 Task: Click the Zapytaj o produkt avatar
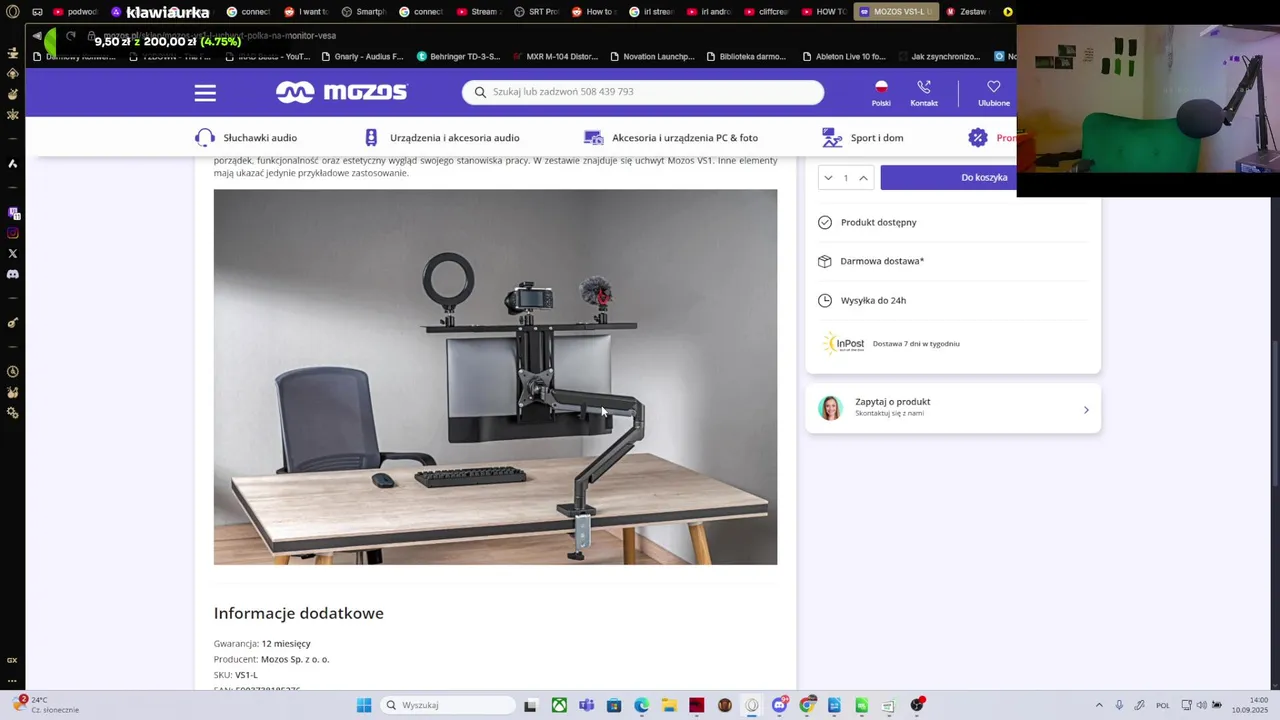pyautogui.click(x=830, y=408)
